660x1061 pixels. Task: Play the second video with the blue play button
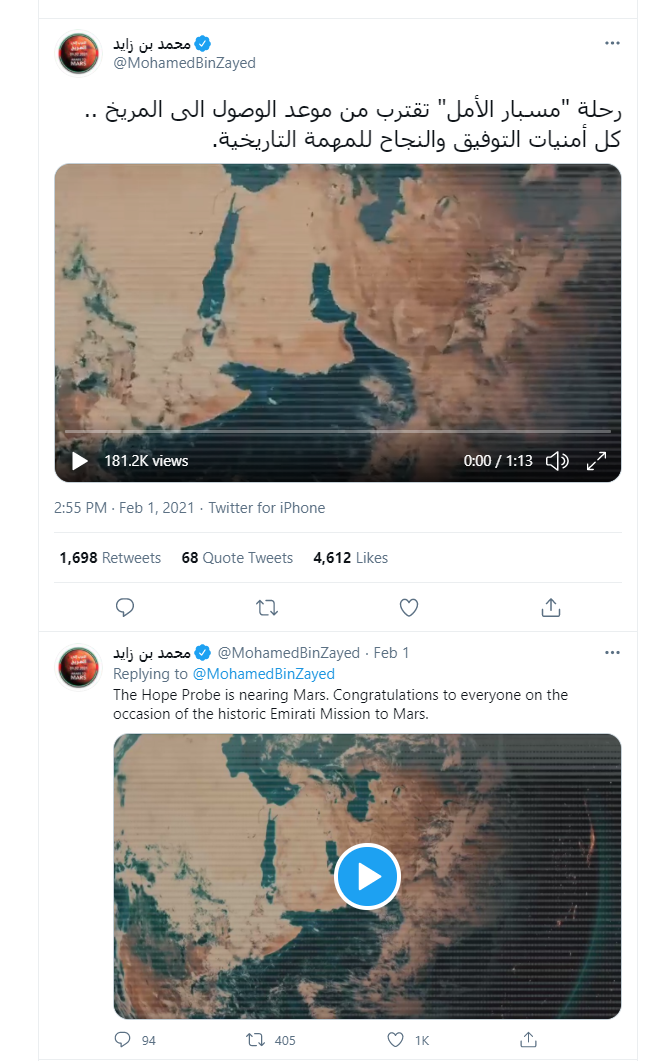367,876
